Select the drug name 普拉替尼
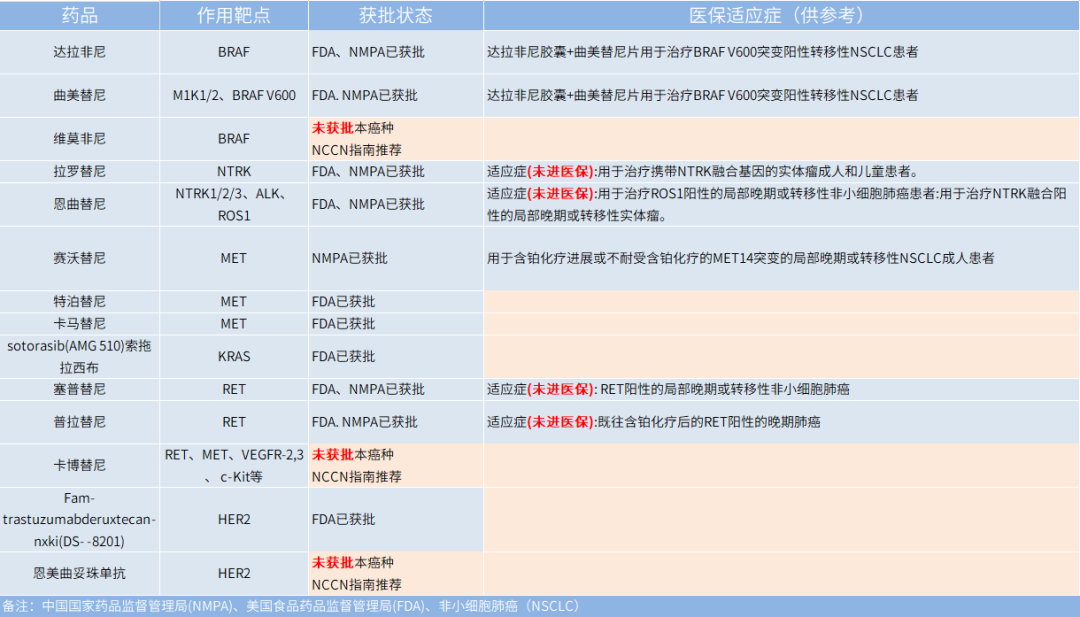The height and width of the screenshot is (617, 1080). pyautogui.click(x=80, y=421)
